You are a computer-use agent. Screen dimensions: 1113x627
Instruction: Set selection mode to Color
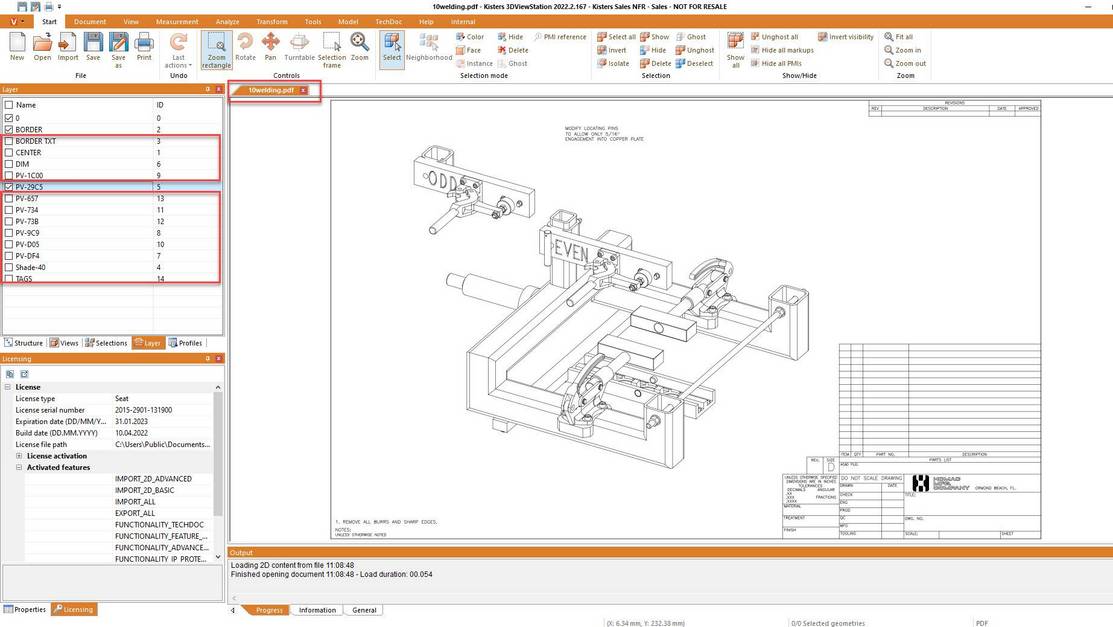tap(470, 37)
